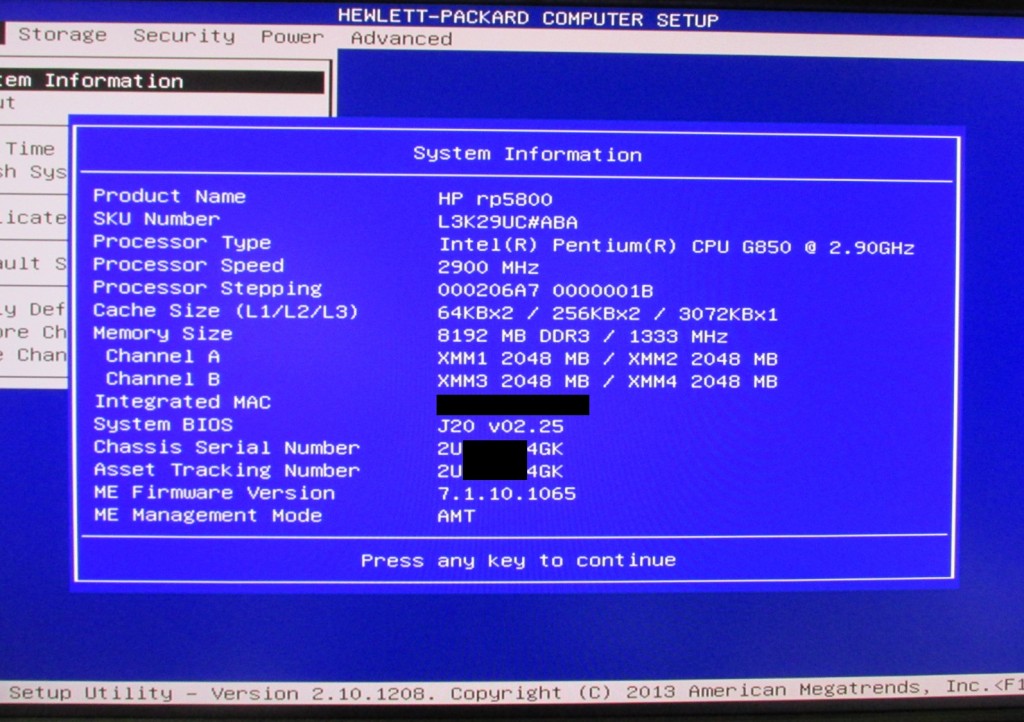Screen dimensions: 1024x722
Task: Click the American Megatrends copyright text
Action: [x=719, y=689]
